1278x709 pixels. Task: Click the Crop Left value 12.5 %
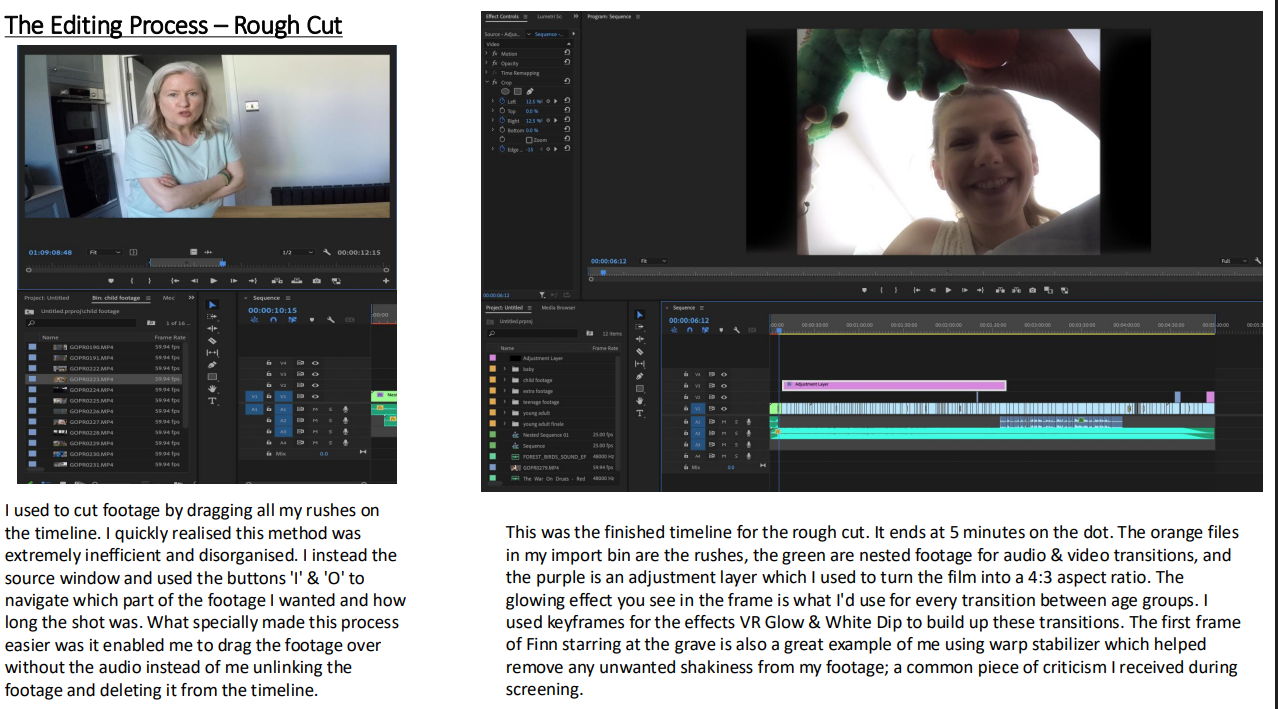[x=533, y=101]
